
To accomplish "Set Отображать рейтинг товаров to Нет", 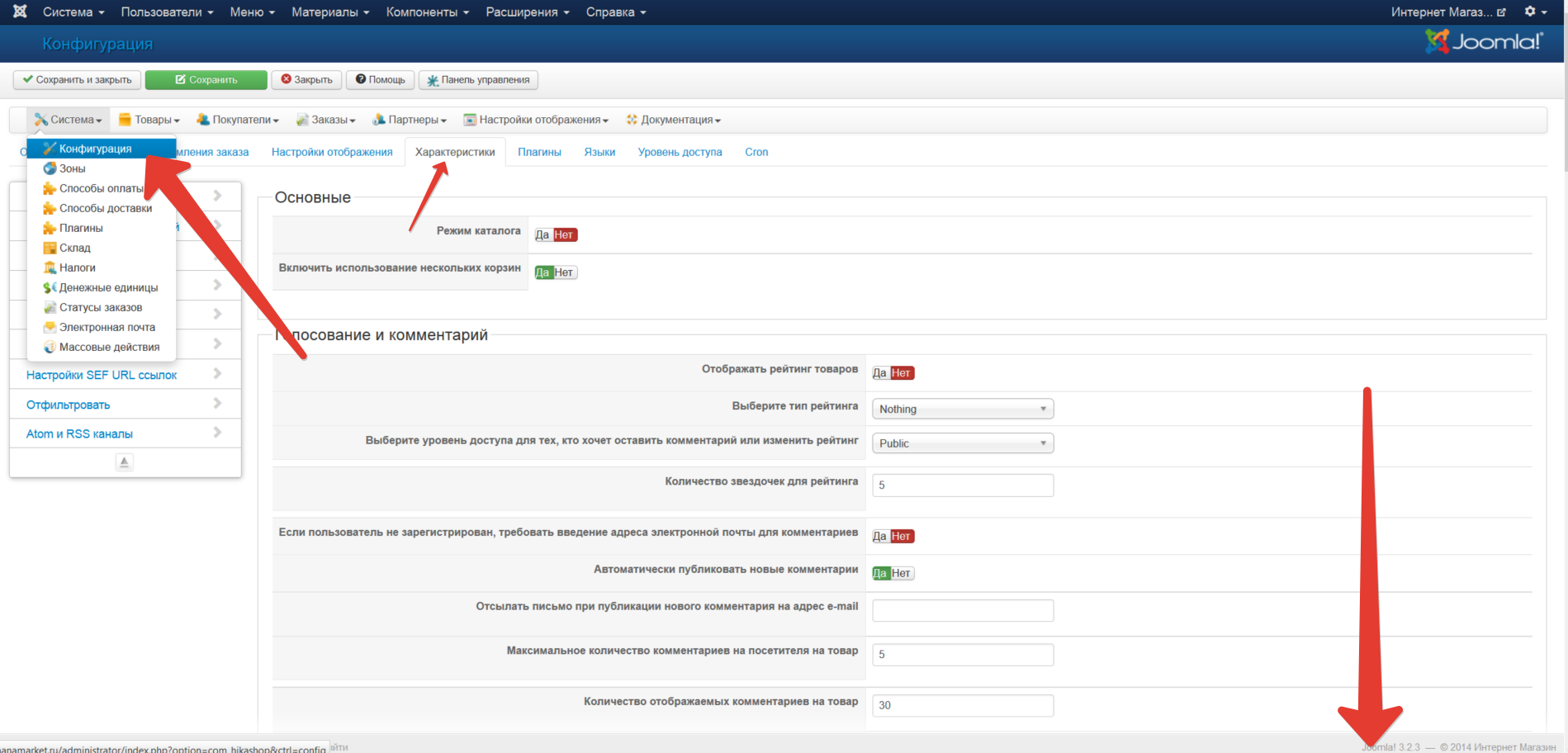I will (x=901, y=373).
